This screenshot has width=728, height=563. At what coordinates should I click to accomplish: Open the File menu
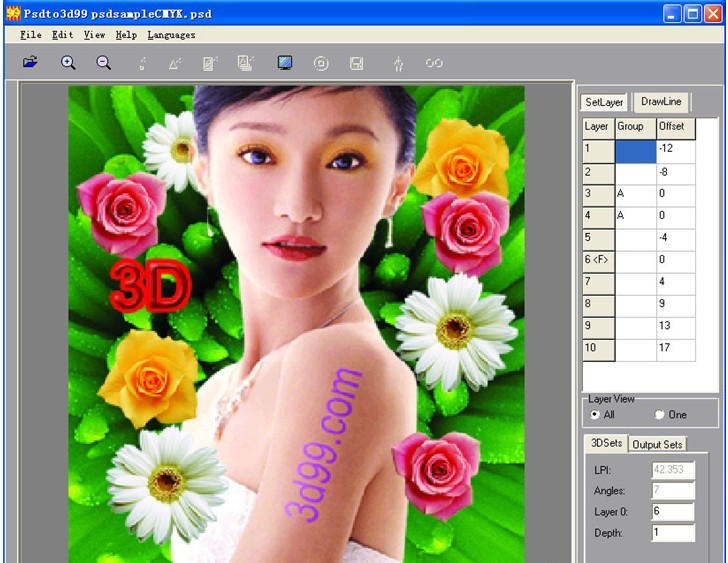31,35
